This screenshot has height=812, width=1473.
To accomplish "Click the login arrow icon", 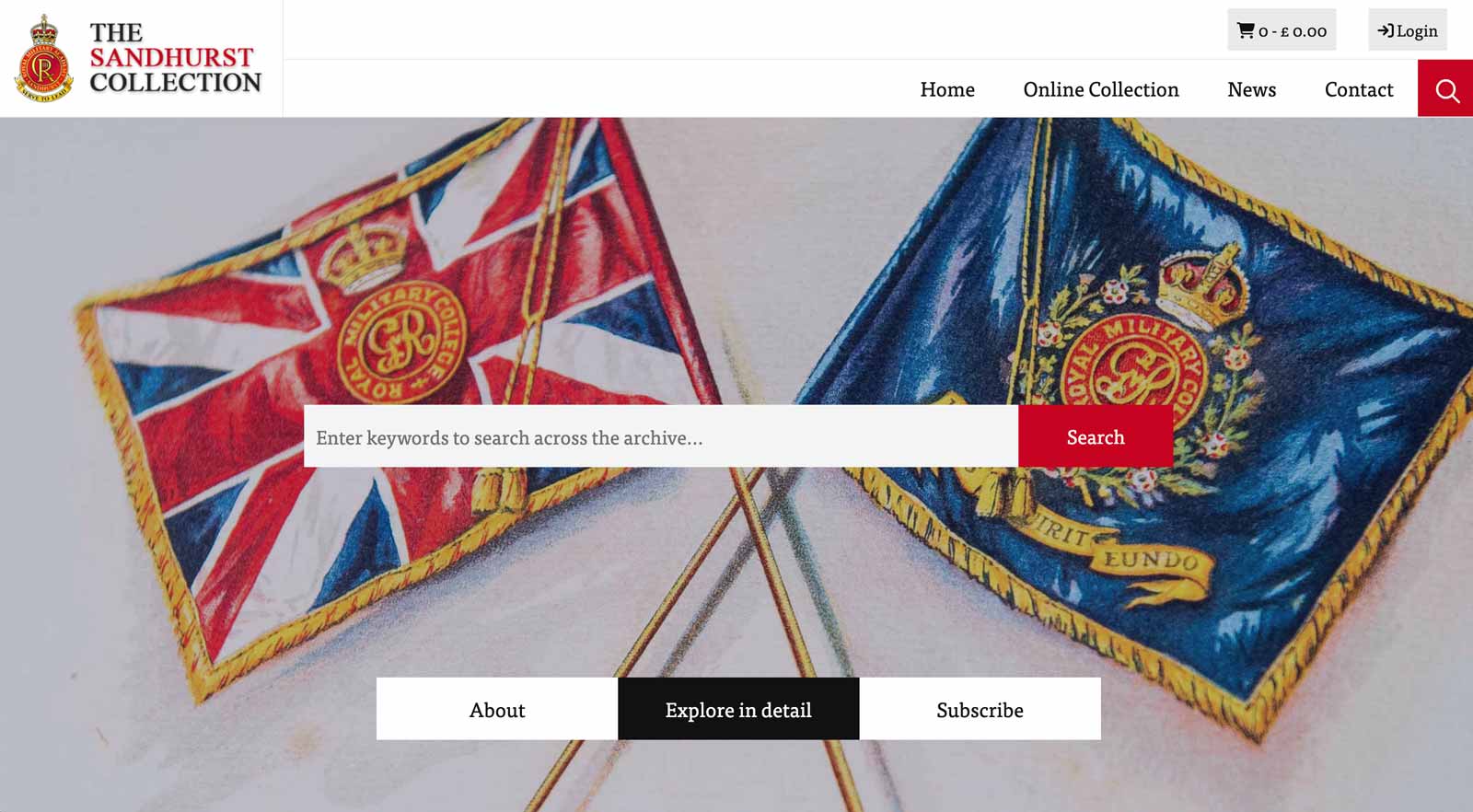I will 1386,30.
